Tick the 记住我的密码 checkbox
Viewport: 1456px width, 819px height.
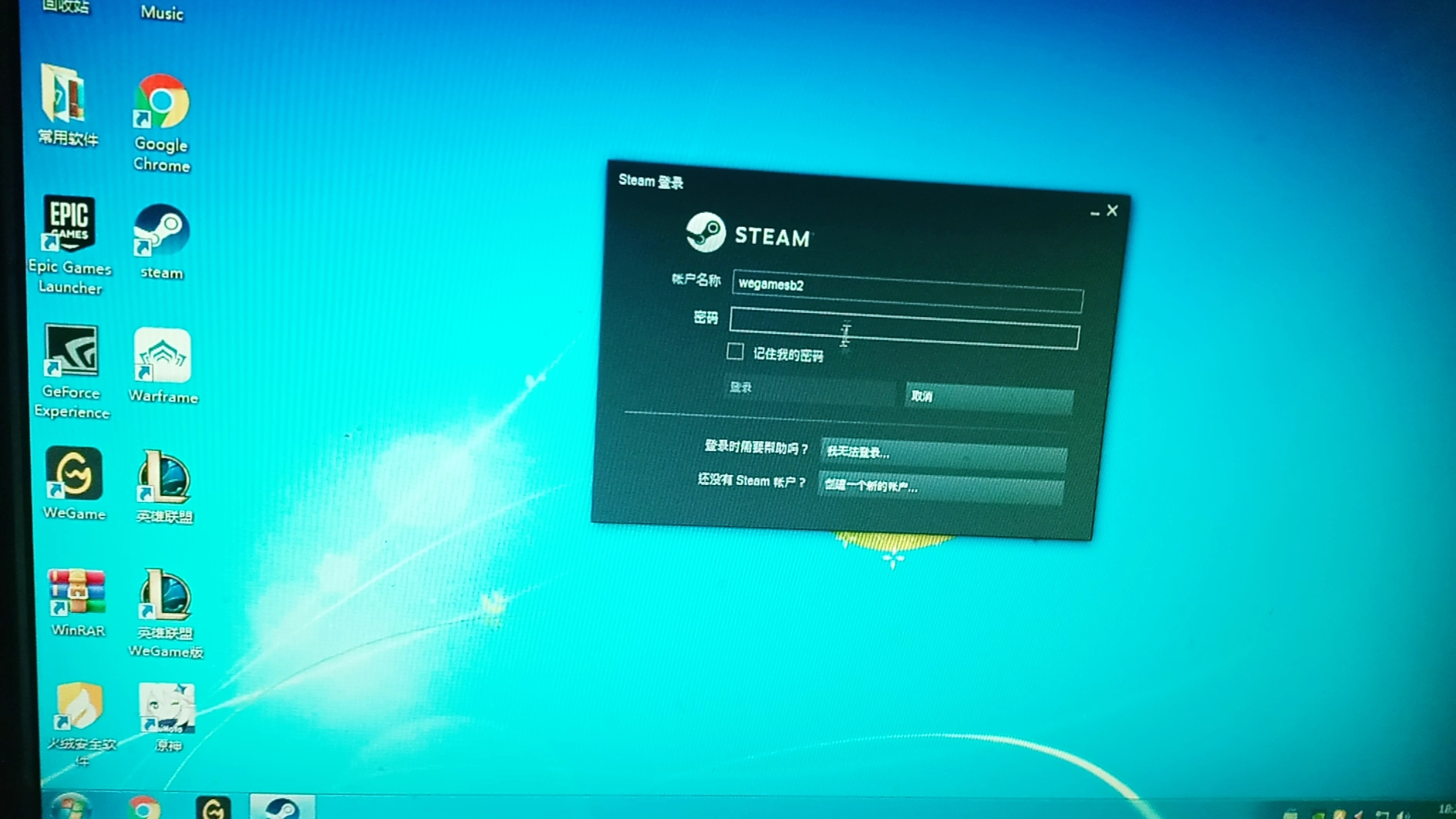click(x=735, y=352)
